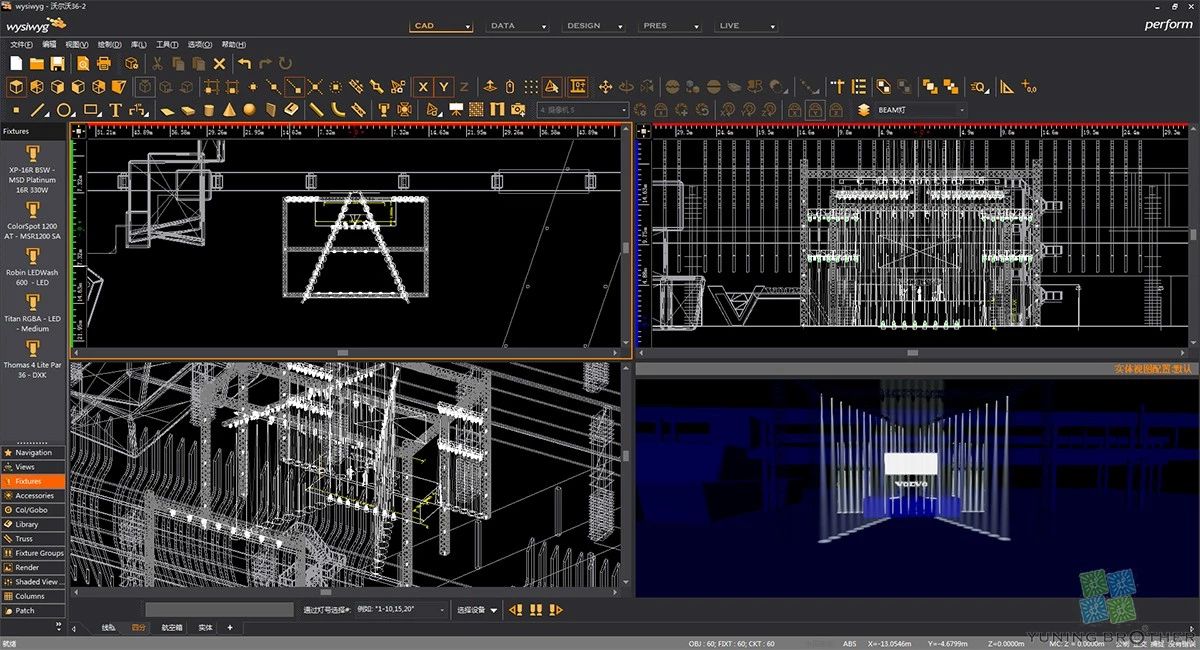Viewport: 1200px width, 650px height.
Task: Insert a Cylinder primitive
Action: point(208,109)
